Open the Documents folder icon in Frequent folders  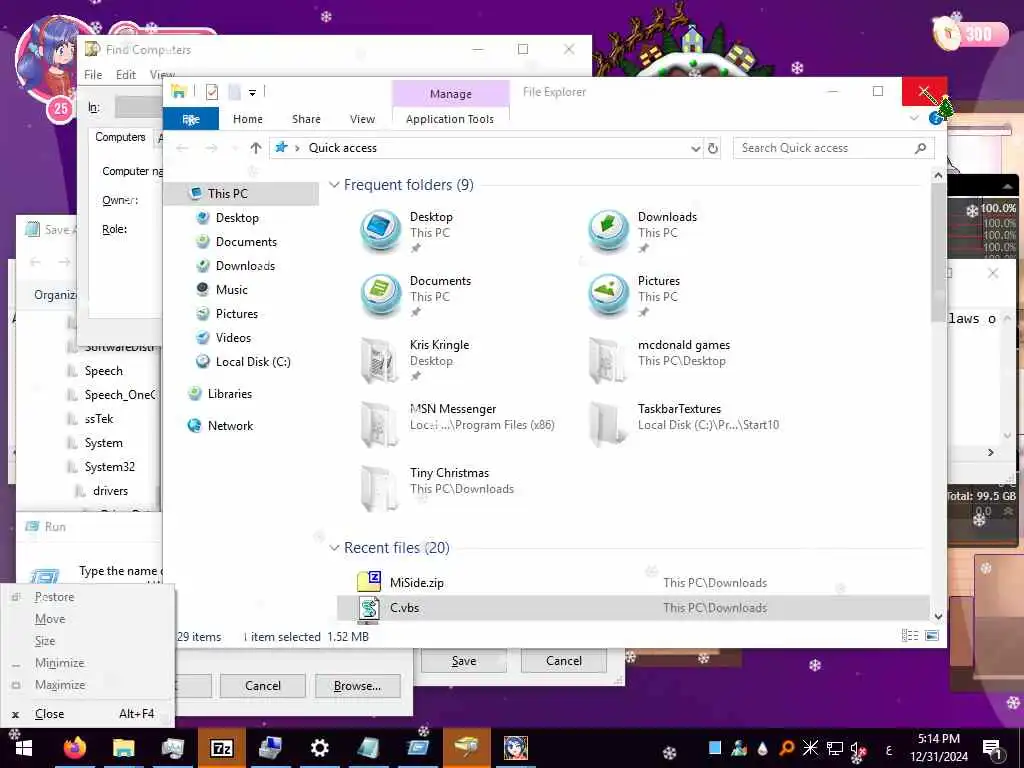(380, 295)
